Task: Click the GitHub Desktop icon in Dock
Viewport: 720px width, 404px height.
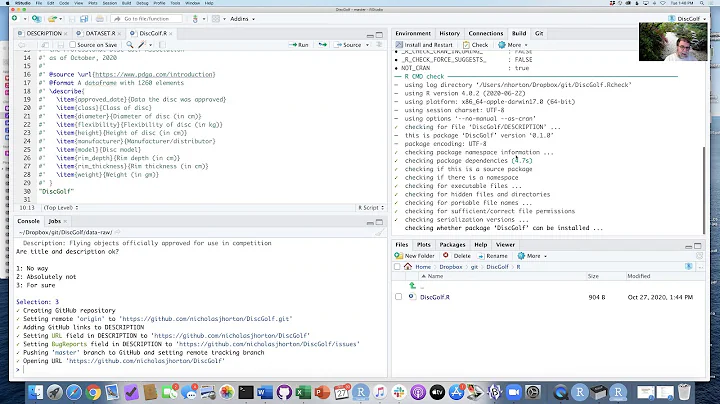Action: point(283,392)
